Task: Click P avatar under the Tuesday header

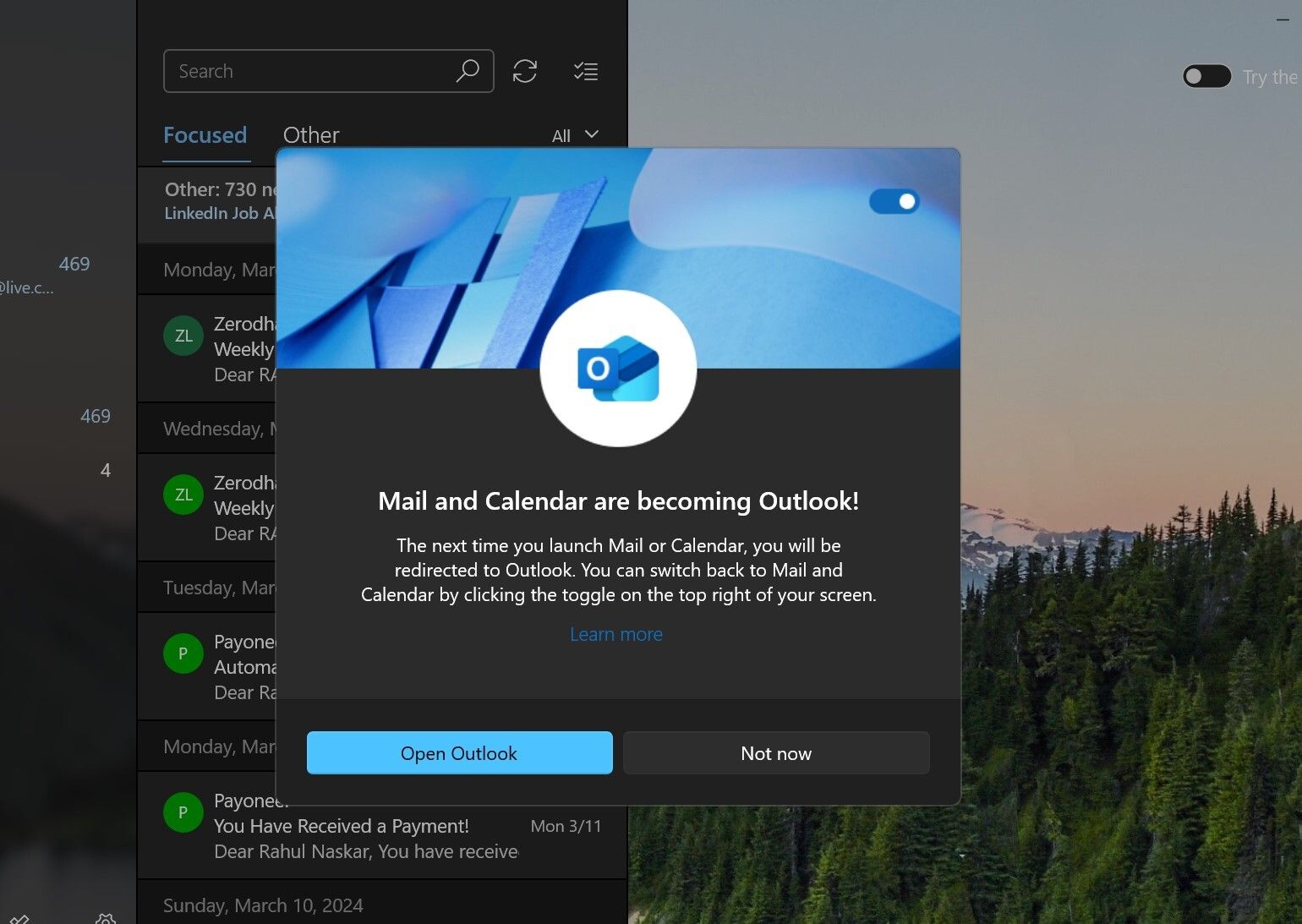Action: 183,653
